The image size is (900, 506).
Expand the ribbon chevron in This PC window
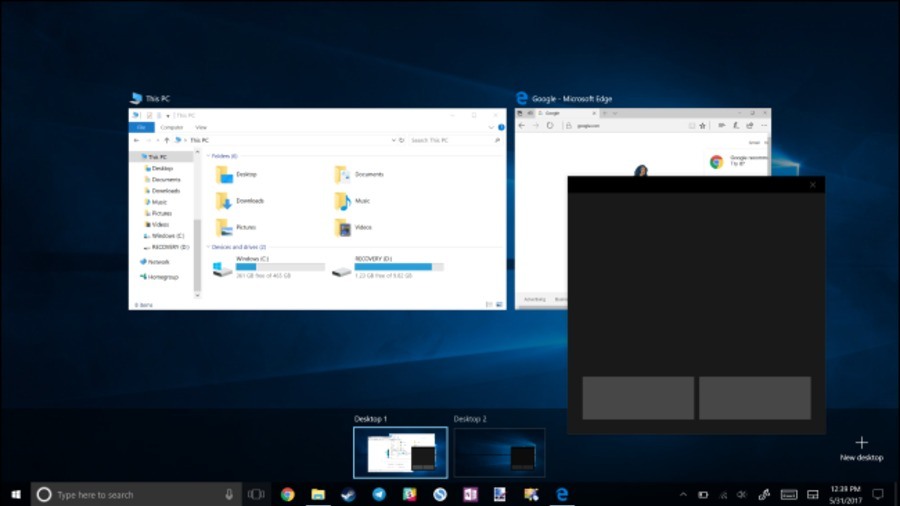(x=491, y=127)
